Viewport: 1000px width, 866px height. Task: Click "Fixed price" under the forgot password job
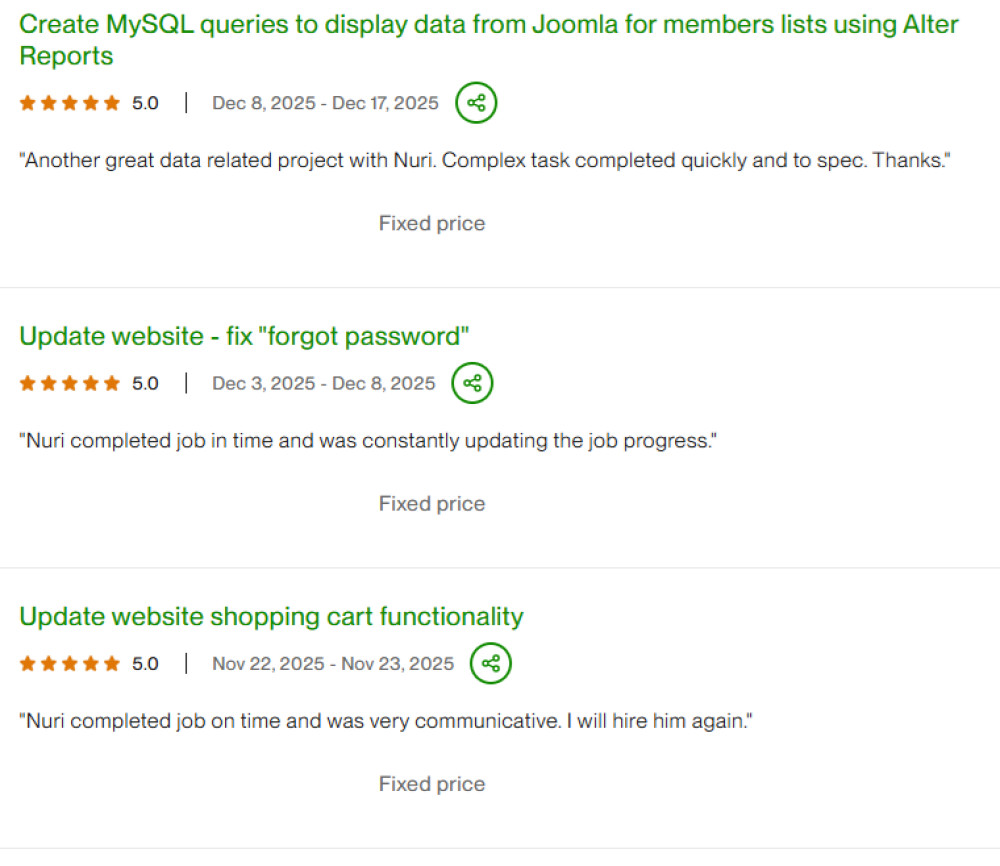pos(432,504)
